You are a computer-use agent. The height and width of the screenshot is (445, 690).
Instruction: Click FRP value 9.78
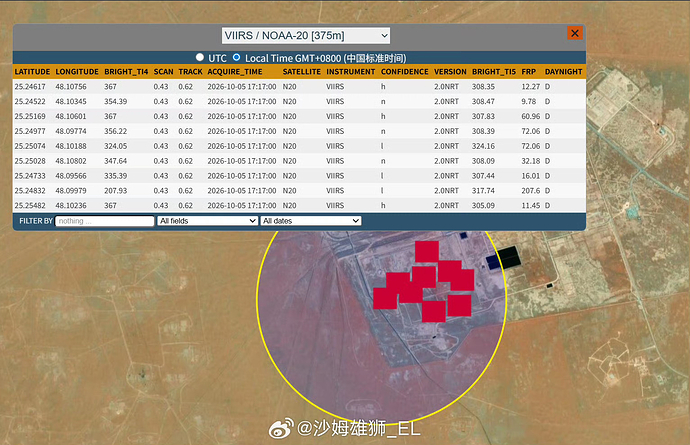tap(529, 102)
